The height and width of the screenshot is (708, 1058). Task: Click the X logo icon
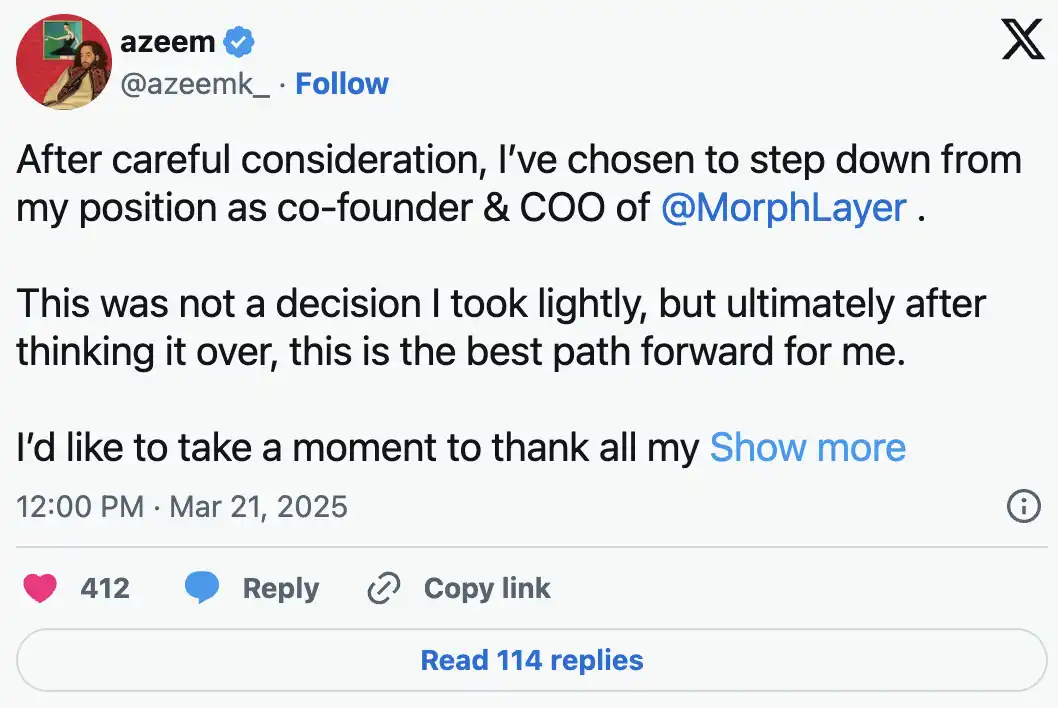[1021, 42]
